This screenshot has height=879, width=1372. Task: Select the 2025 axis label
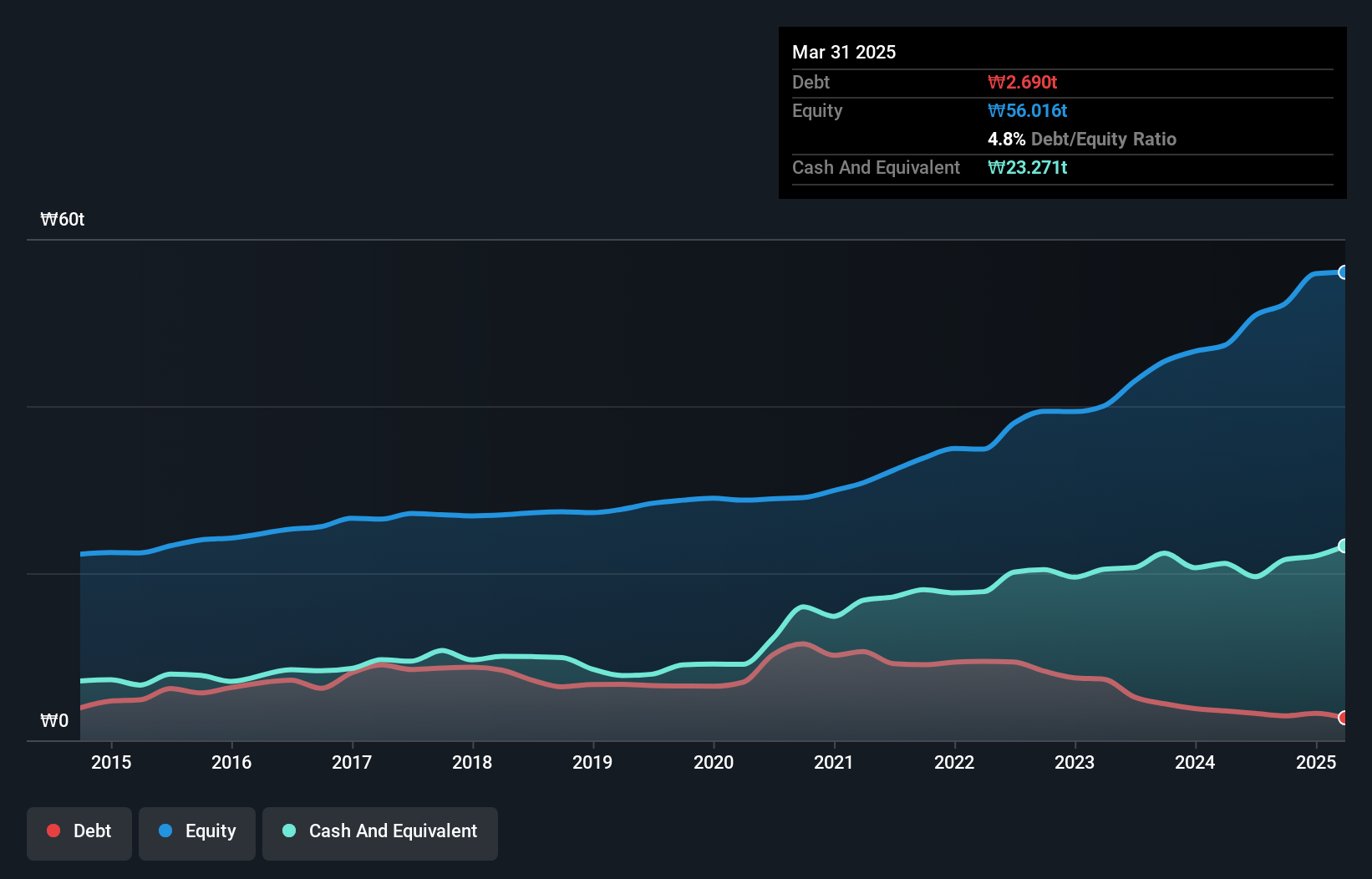click(x=1316, y=763)
